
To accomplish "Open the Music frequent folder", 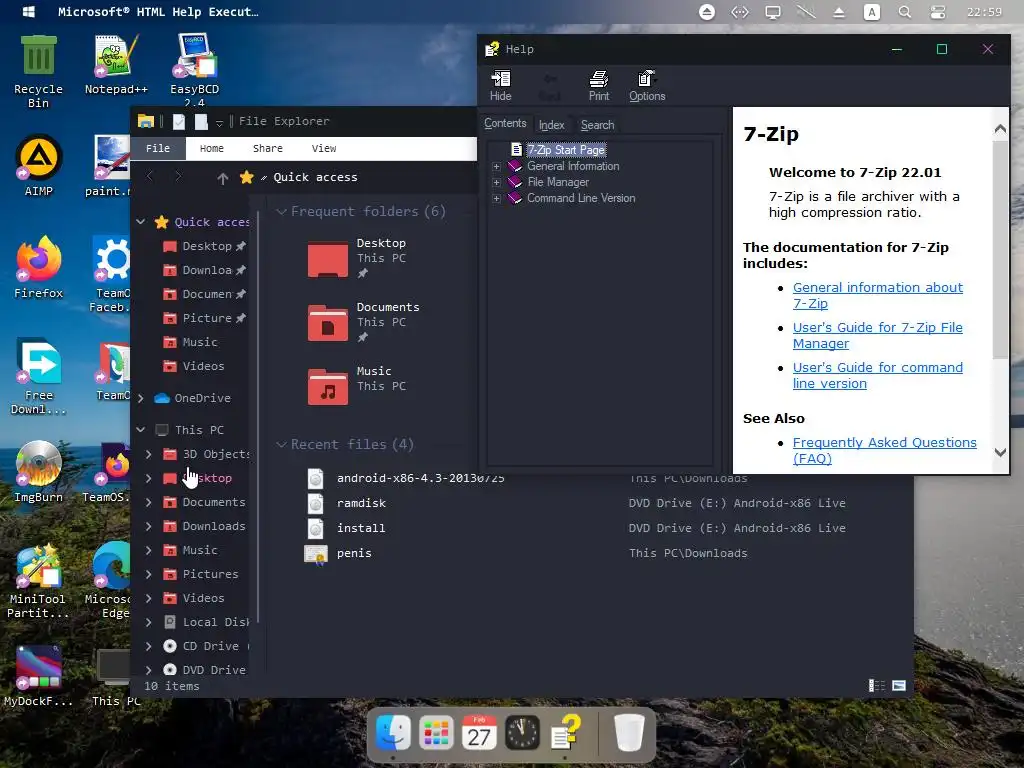I will pyautogui.click(x=358, y=387).
